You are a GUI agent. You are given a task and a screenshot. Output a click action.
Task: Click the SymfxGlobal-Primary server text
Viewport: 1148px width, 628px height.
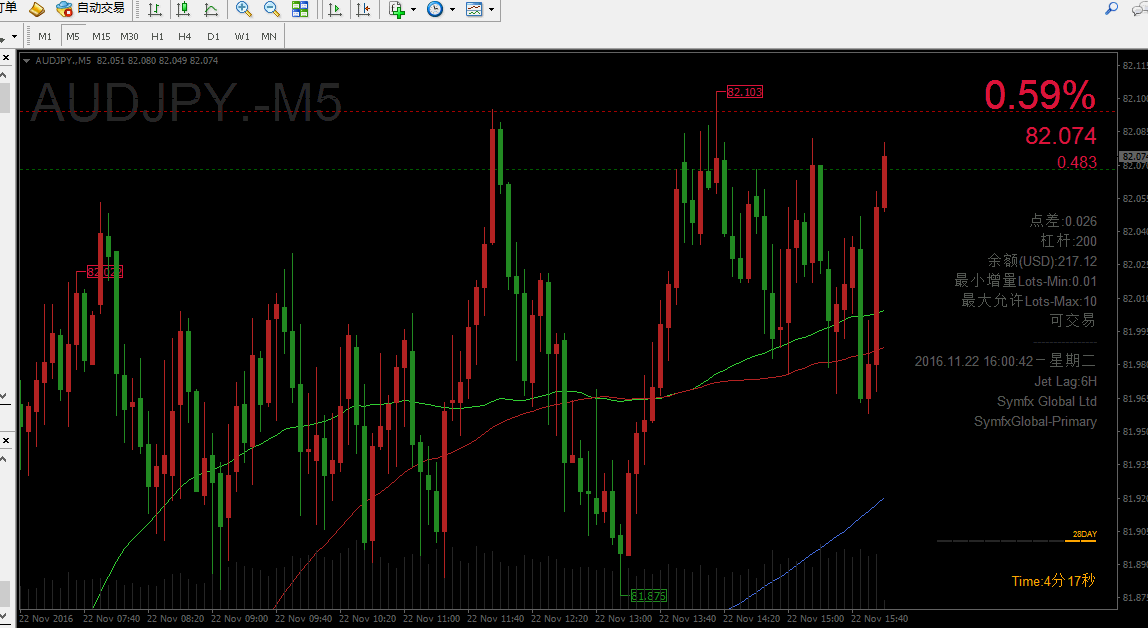1035,422
